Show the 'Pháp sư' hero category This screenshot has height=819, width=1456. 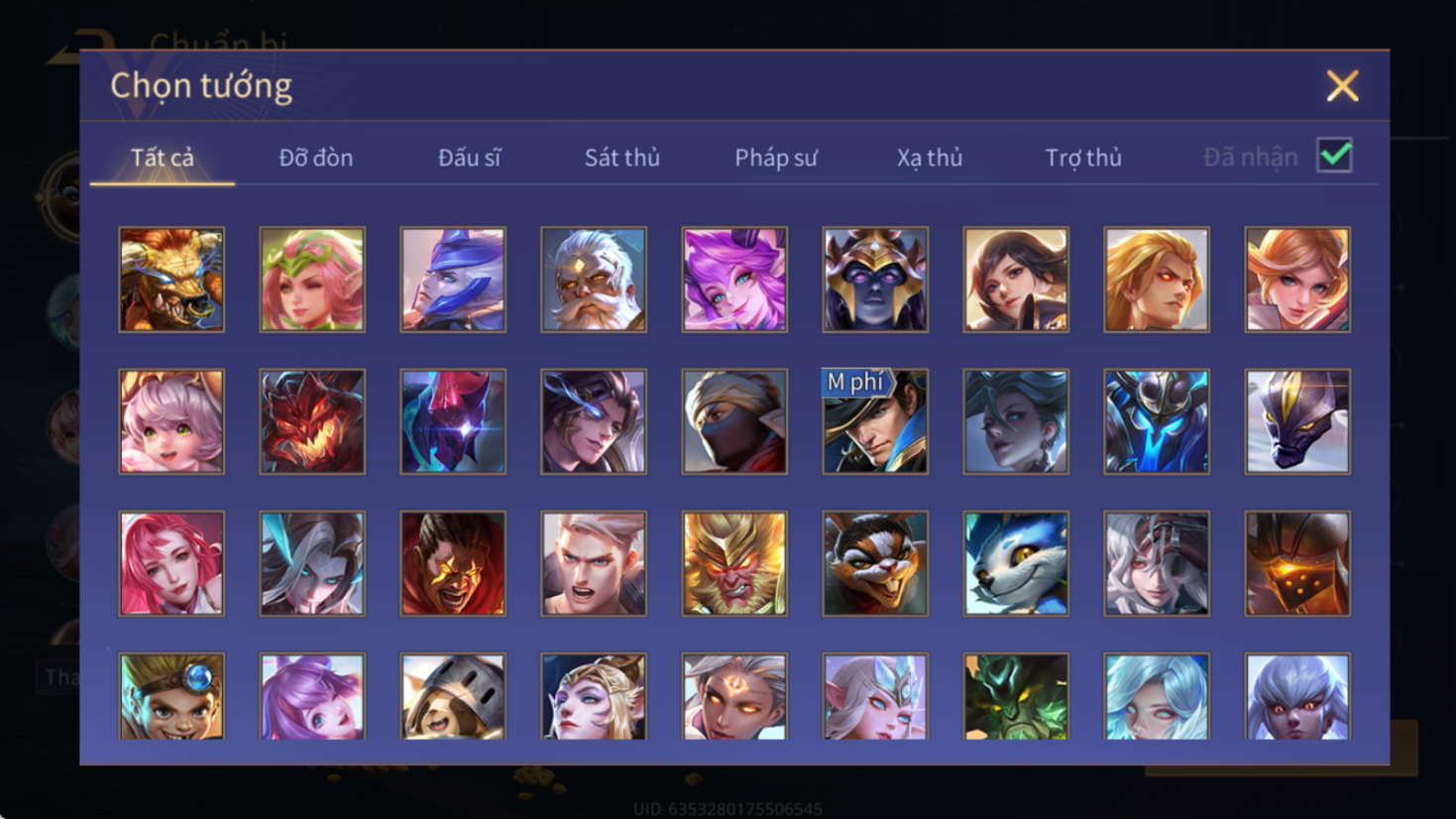(775, 158)
